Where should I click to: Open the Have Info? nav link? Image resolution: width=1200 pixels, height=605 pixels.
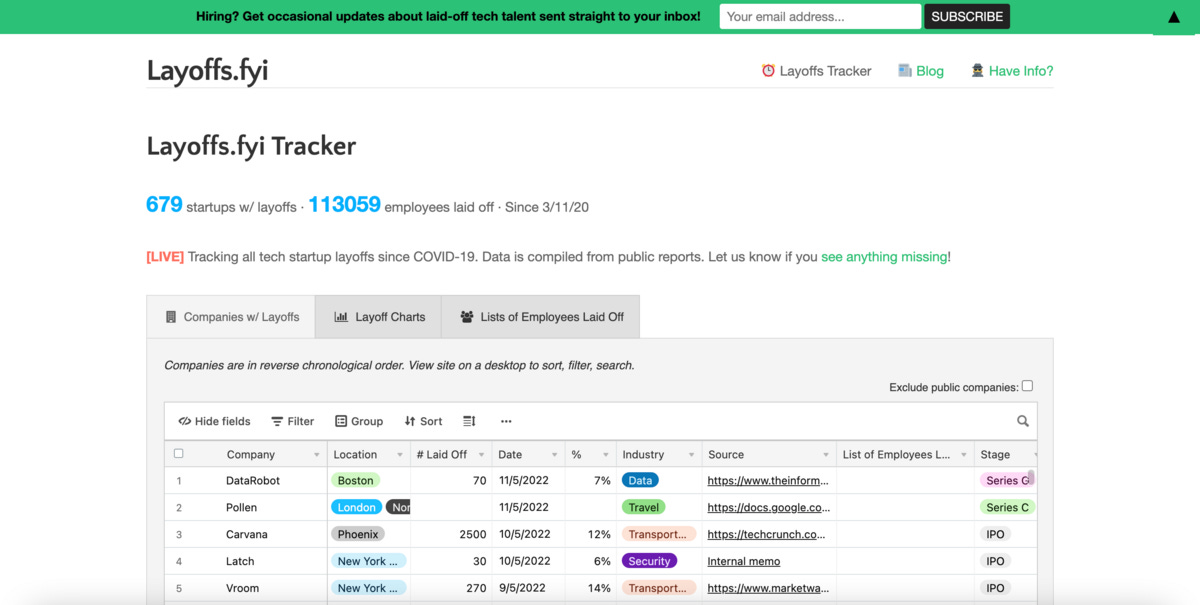(1012, 70)
